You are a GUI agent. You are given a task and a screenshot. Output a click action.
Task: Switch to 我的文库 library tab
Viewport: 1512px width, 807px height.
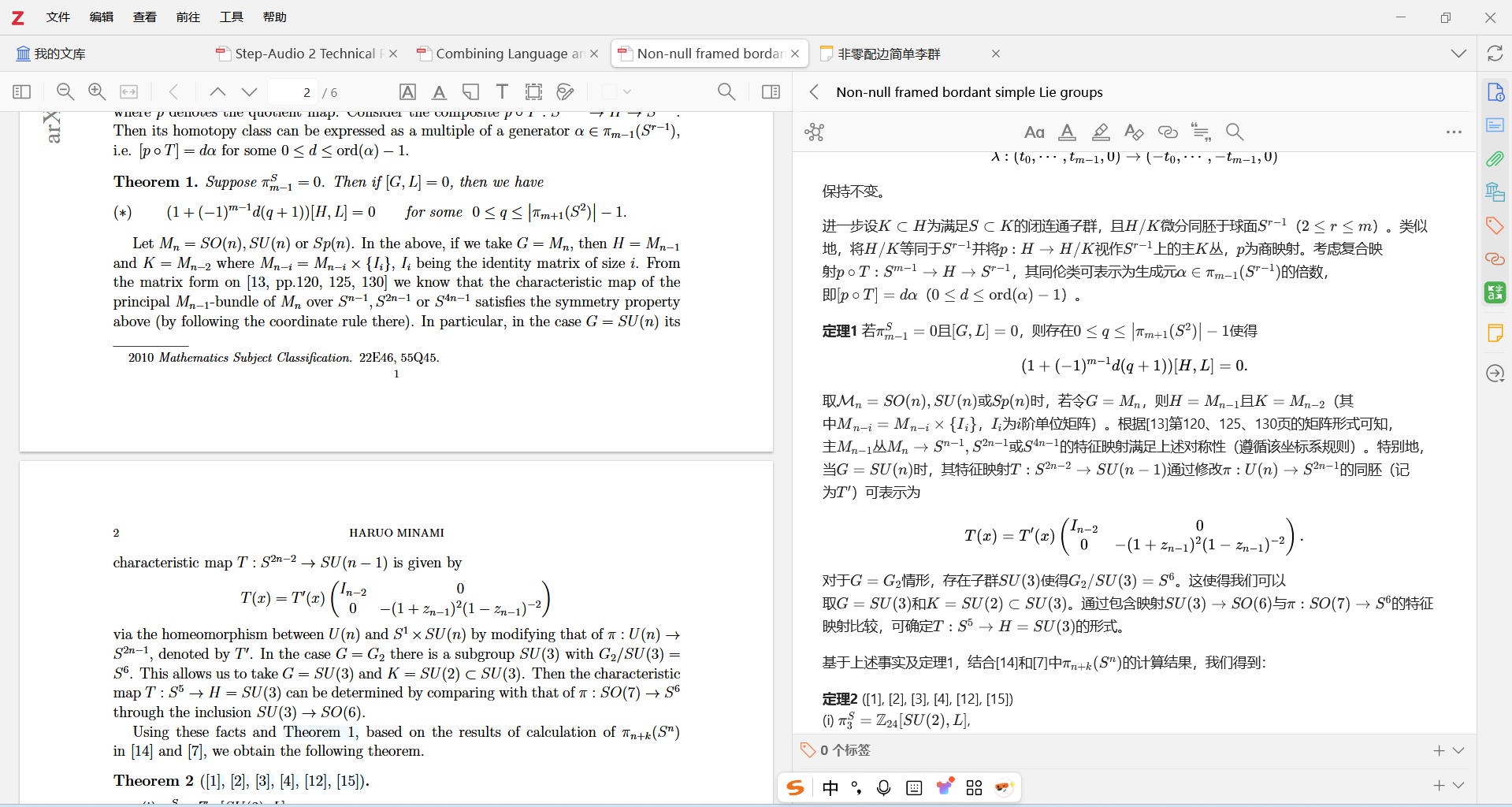tap(51, 54)
